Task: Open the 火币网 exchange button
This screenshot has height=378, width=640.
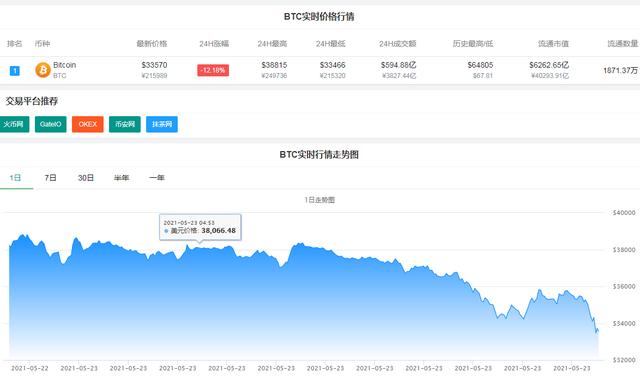Action: tap(14, 124)
